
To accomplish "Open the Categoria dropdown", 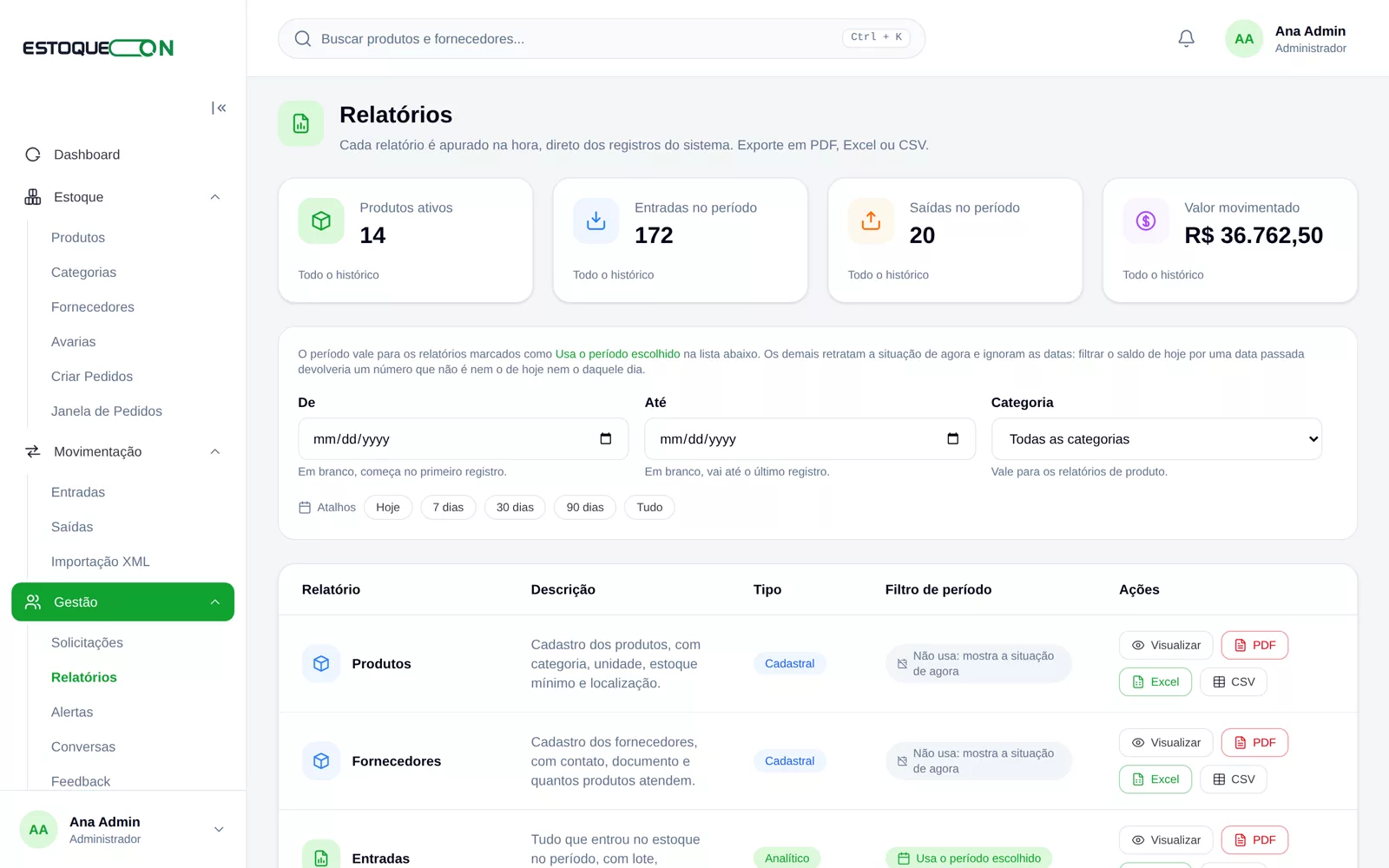I will [1156, 439].
